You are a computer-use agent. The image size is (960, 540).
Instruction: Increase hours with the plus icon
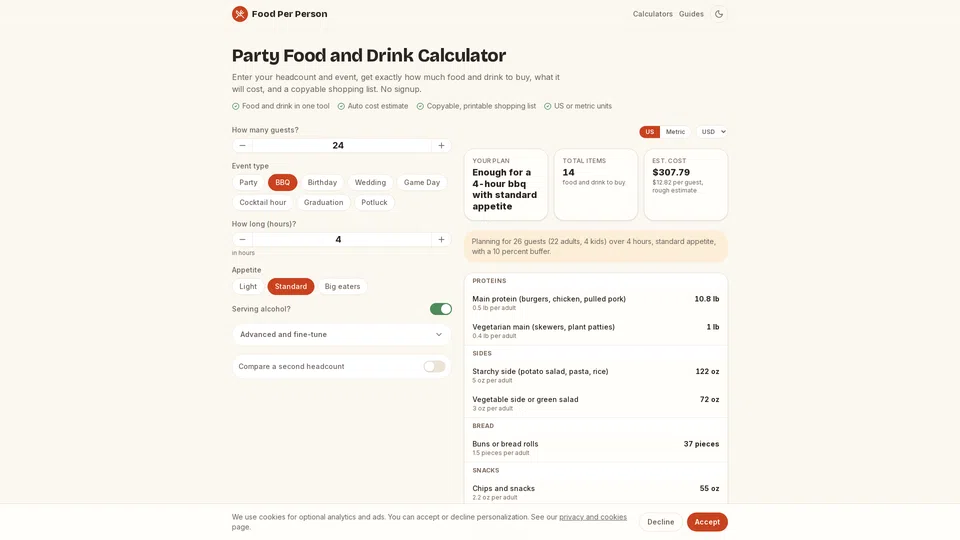pos(441,239)
